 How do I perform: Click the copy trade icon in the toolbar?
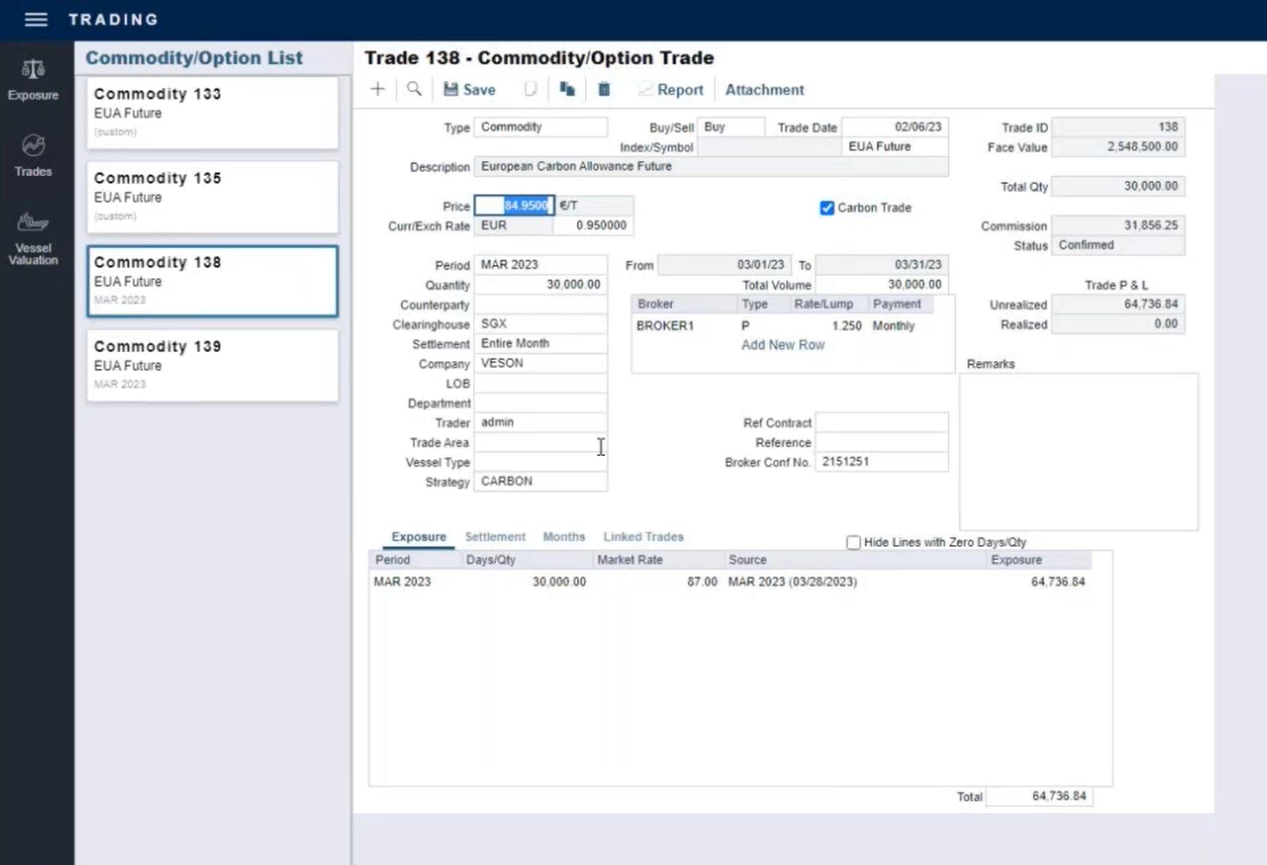click(567, 90)
